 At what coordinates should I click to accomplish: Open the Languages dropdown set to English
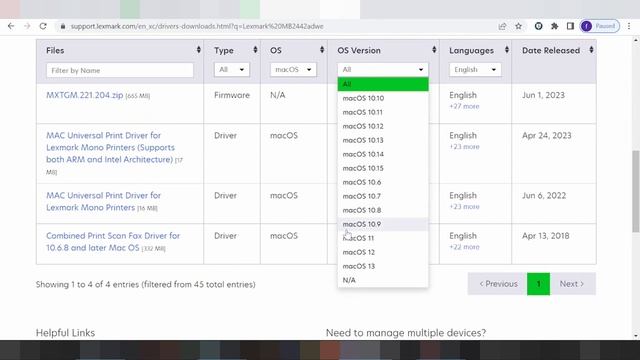475,69
